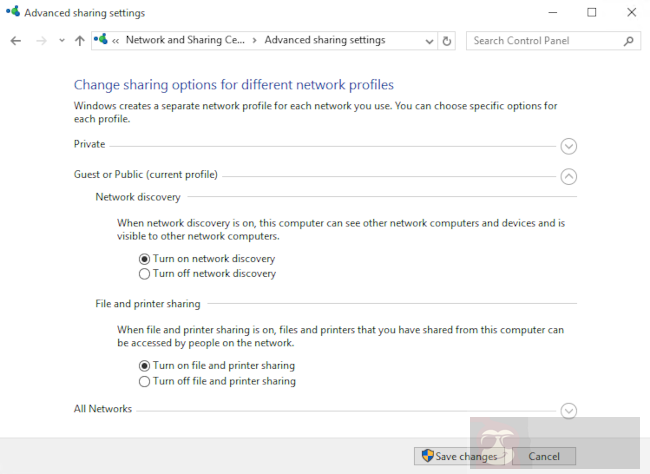This screenshot has height=474, width=650.
Task: Go to Network and Sharing Center breadcrumb
Action: coord(186,41)
